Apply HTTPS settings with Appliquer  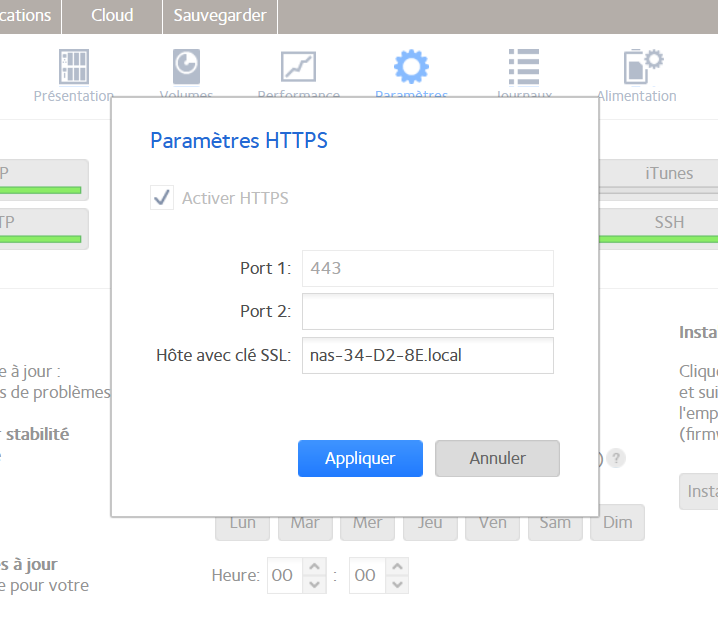tap(360, 458)
